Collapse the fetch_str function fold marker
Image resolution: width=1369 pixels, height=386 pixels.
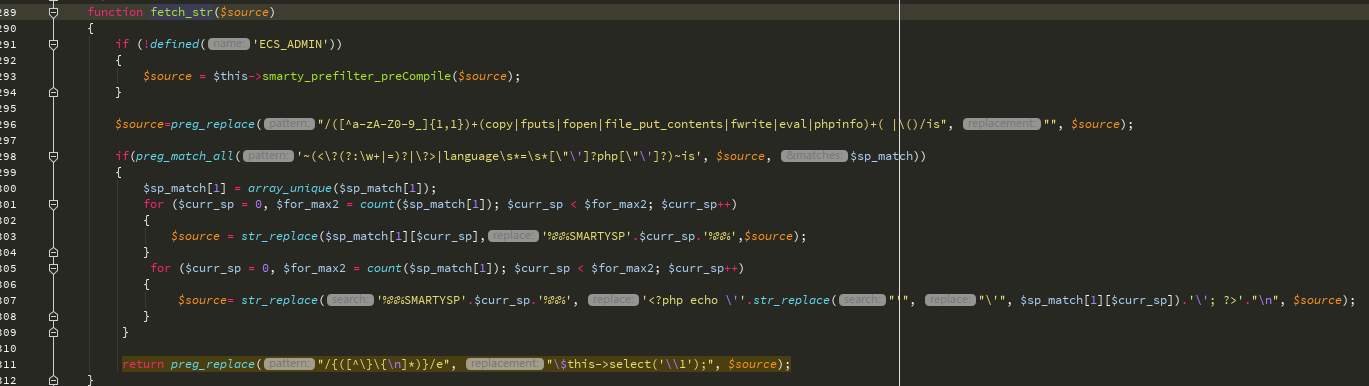(x=54, y=12)
